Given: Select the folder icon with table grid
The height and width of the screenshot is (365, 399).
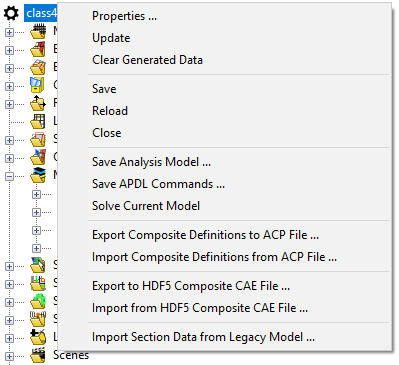Looking at the screenshot, I should click(x=38, y=122).
